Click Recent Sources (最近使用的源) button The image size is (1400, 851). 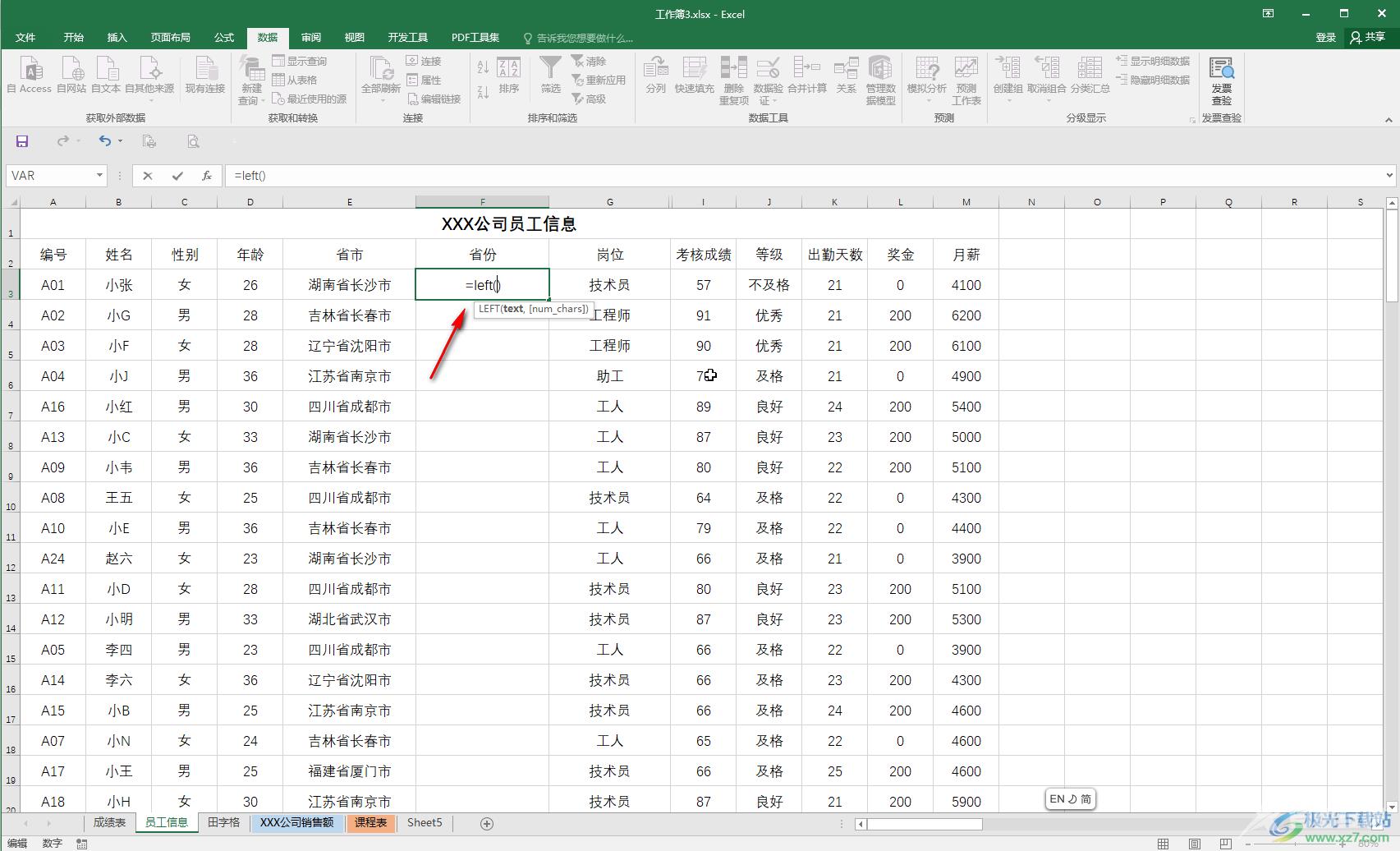[310, 99]
